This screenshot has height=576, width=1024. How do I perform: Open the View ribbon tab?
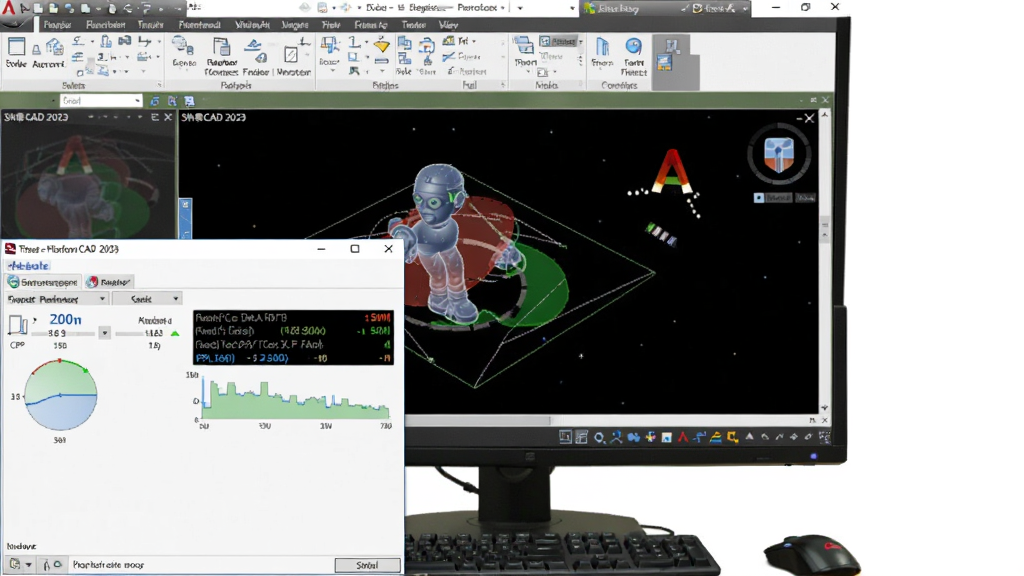click(448, 25)
